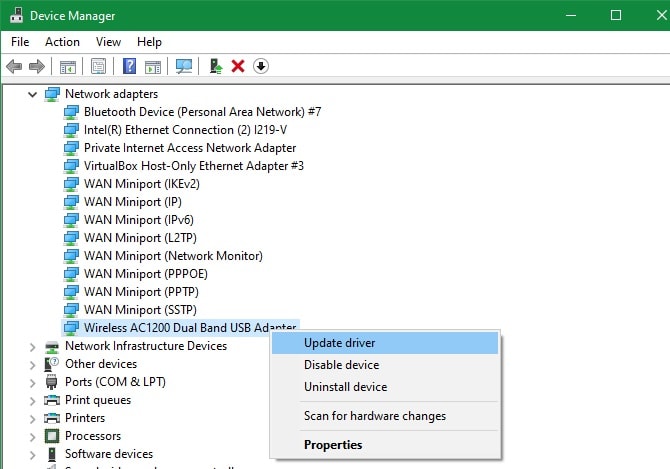Collapse the Network adapters tree node

coord(32,94)
